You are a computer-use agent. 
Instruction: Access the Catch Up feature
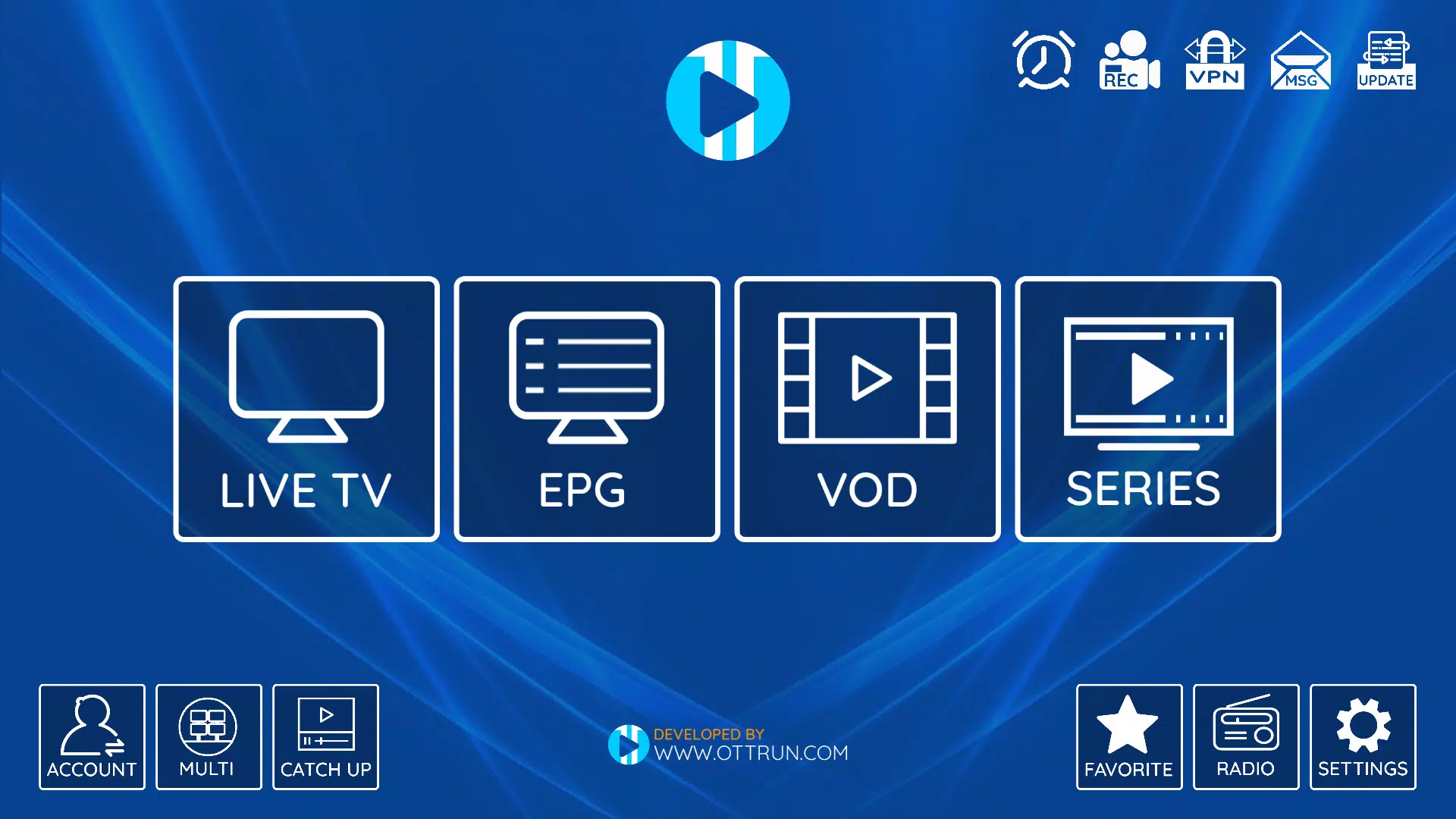(325, 737)
